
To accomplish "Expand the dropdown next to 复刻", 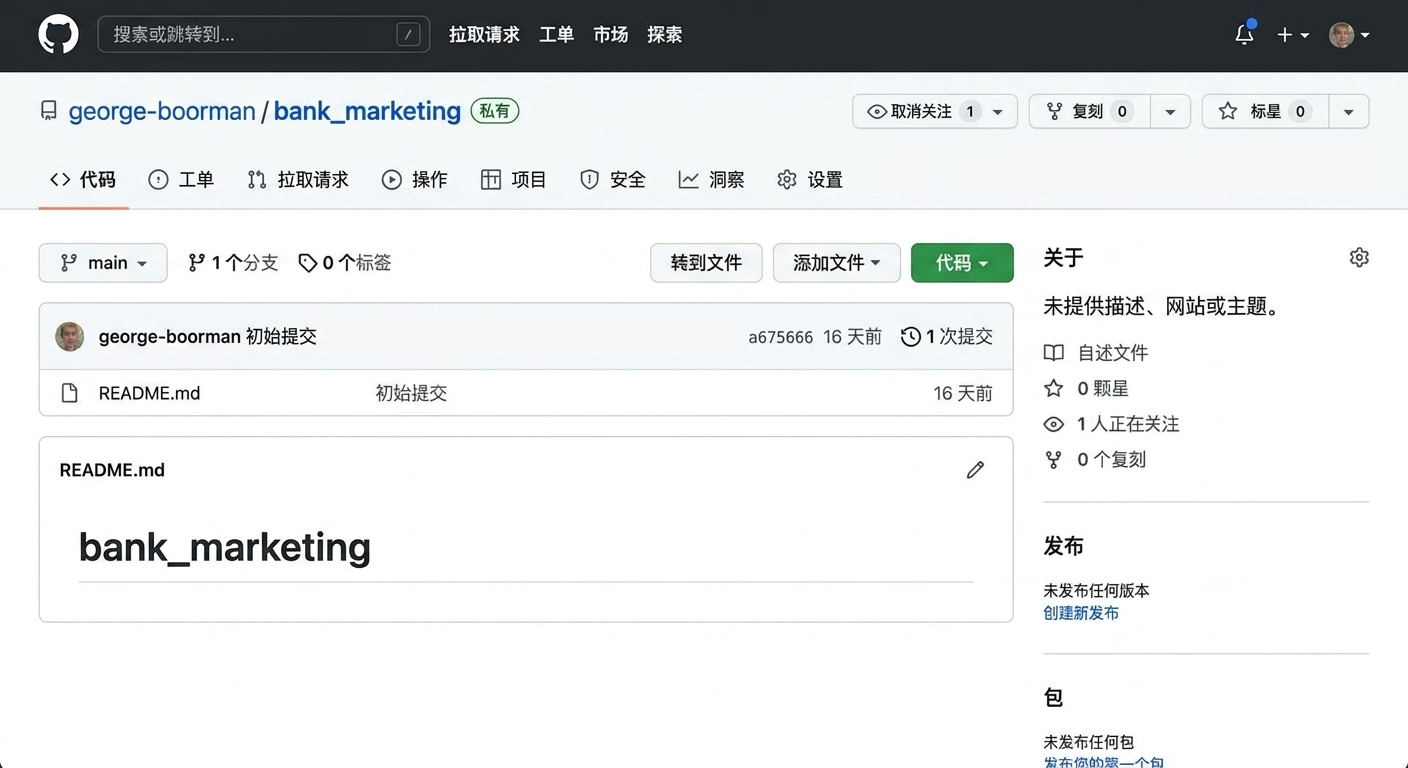I will coord(1170,111).
